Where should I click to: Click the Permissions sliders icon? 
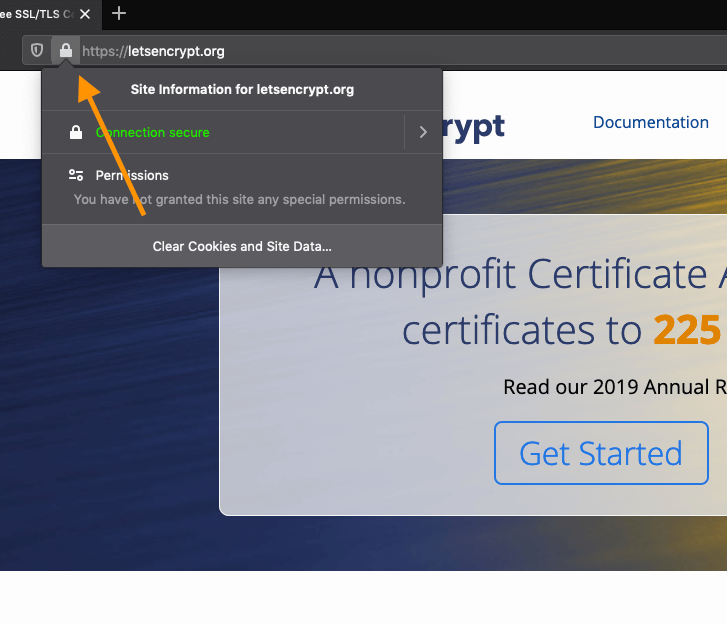pyautogui.click(x=75, y=175)
